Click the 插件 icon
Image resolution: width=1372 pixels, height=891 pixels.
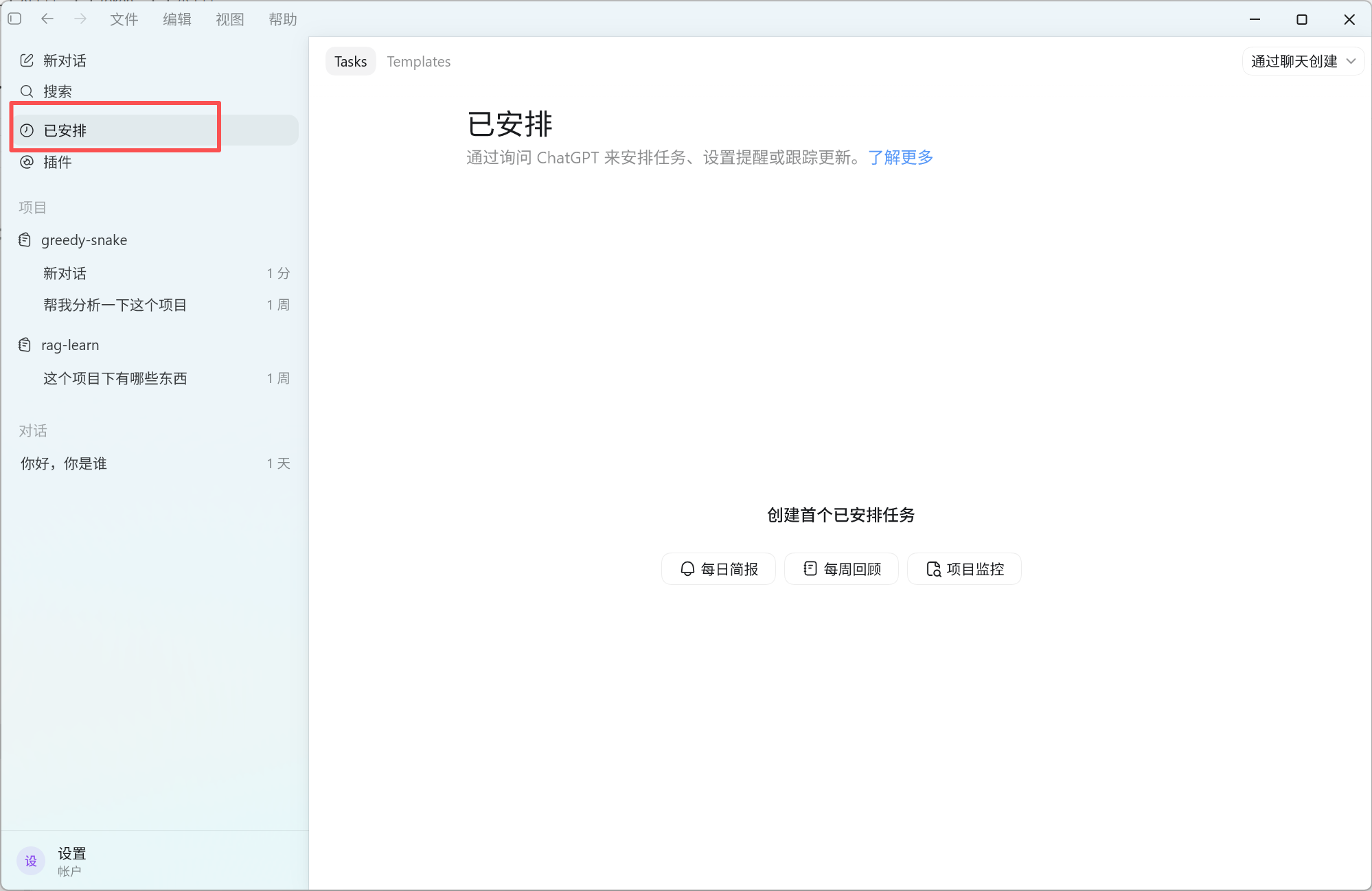click(x=27, y=162)
